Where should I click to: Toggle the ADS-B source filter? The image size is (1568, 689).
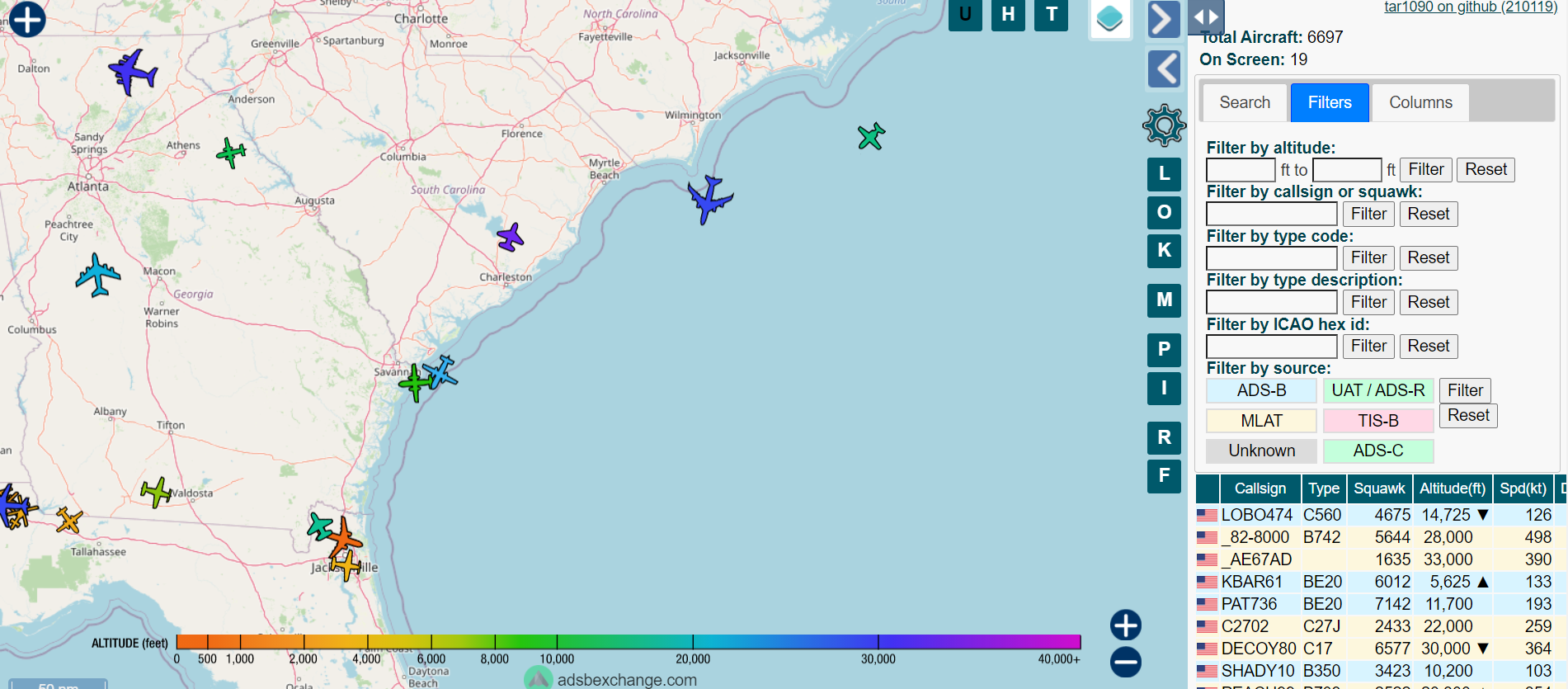tap(1261, 390)
